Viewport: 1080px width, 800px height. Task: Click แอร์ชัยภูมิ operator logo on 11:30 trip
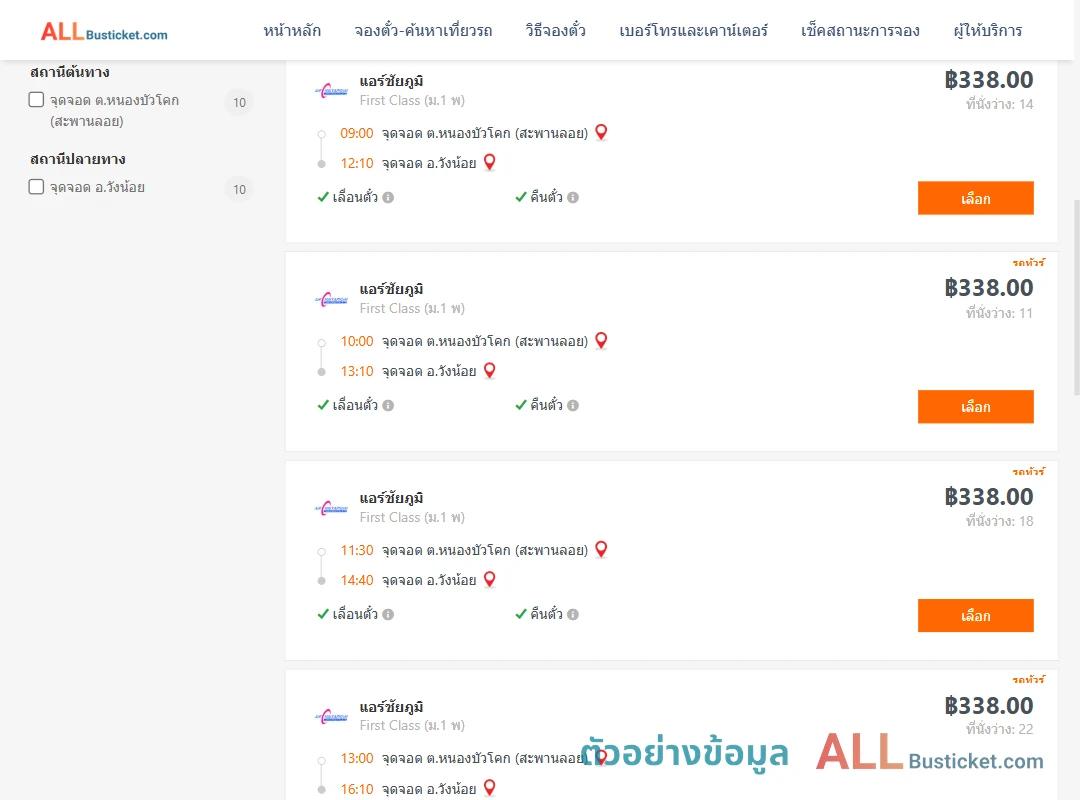click(331, 508)
